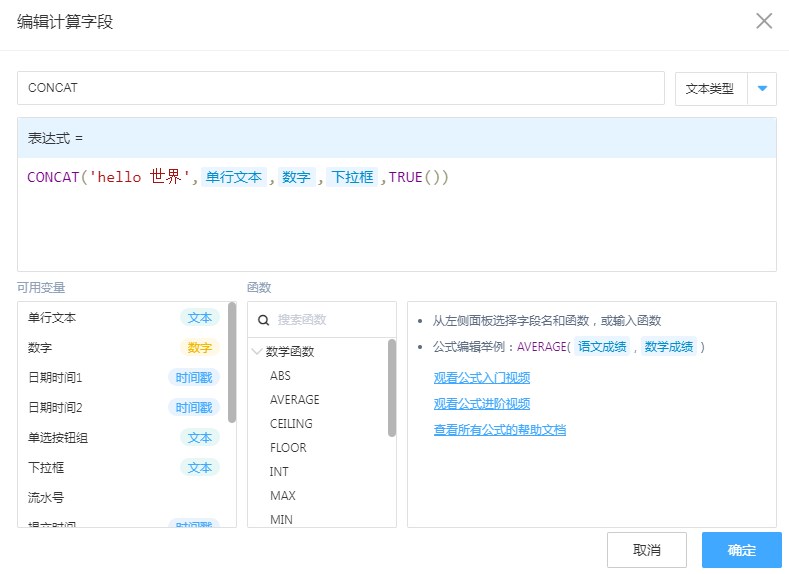Viewport: 789px width, 574px height.
Task: Pick the 下拉框 variable from the list
Action: pyautogui.click(x=46, y=467)
